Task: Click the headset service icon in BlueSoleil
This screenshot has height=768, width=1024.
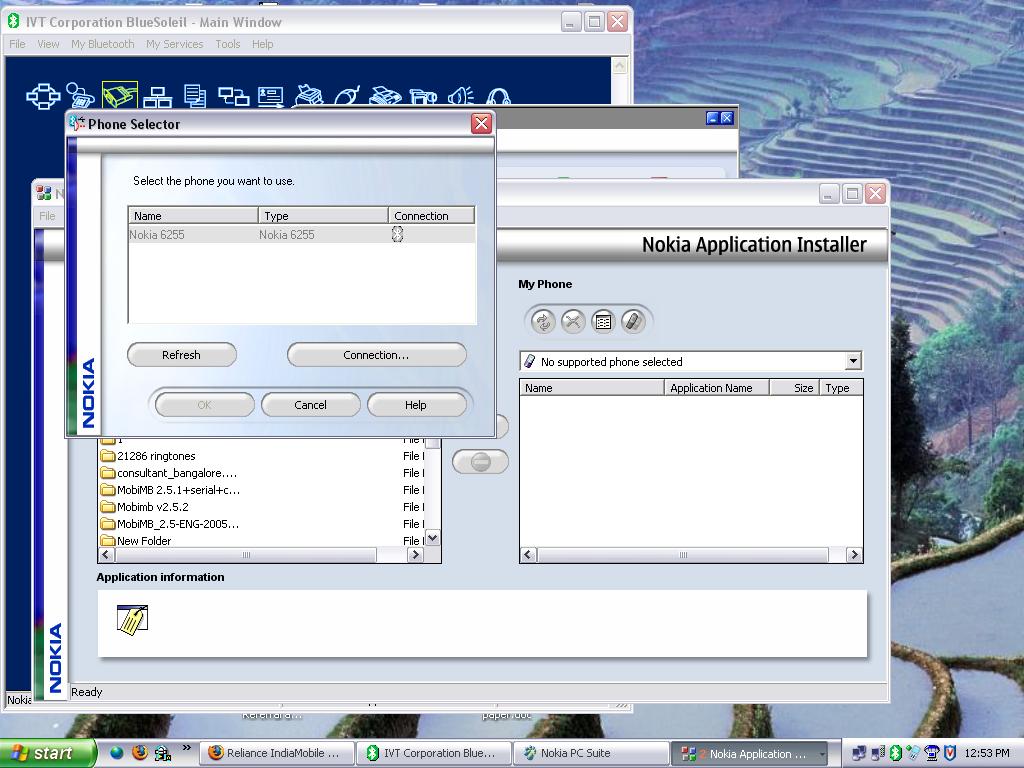Action: pos(498,97)
